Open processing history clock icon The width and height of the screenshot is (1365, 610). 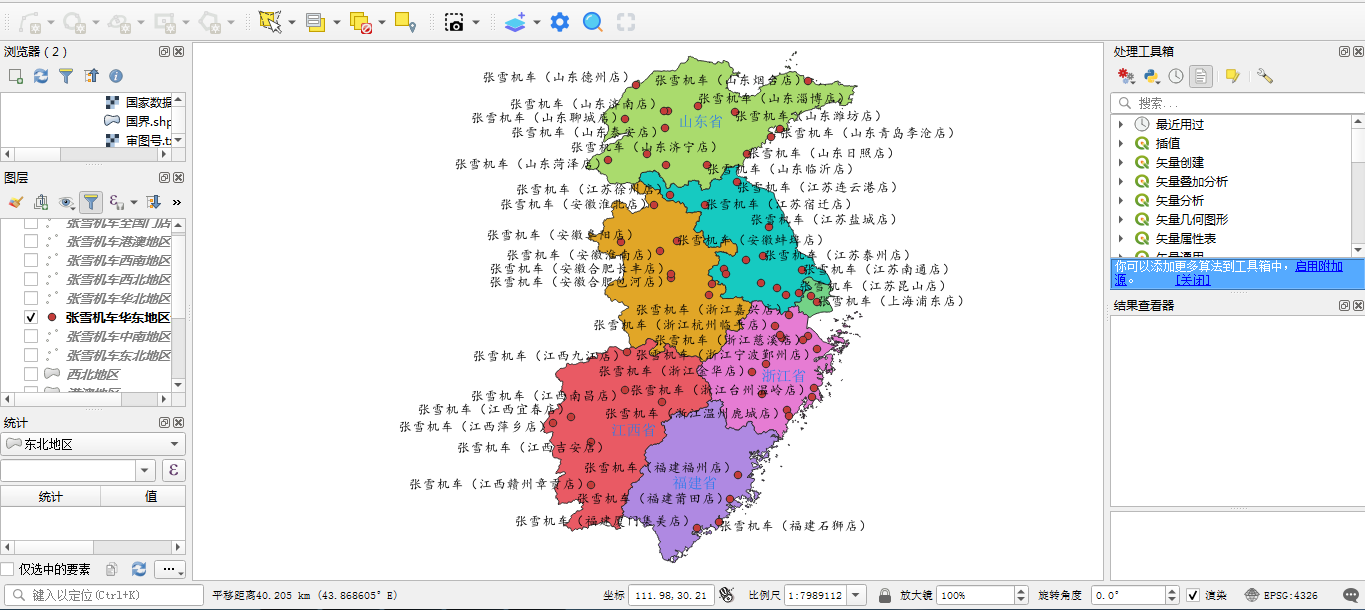pos(1176,76)
